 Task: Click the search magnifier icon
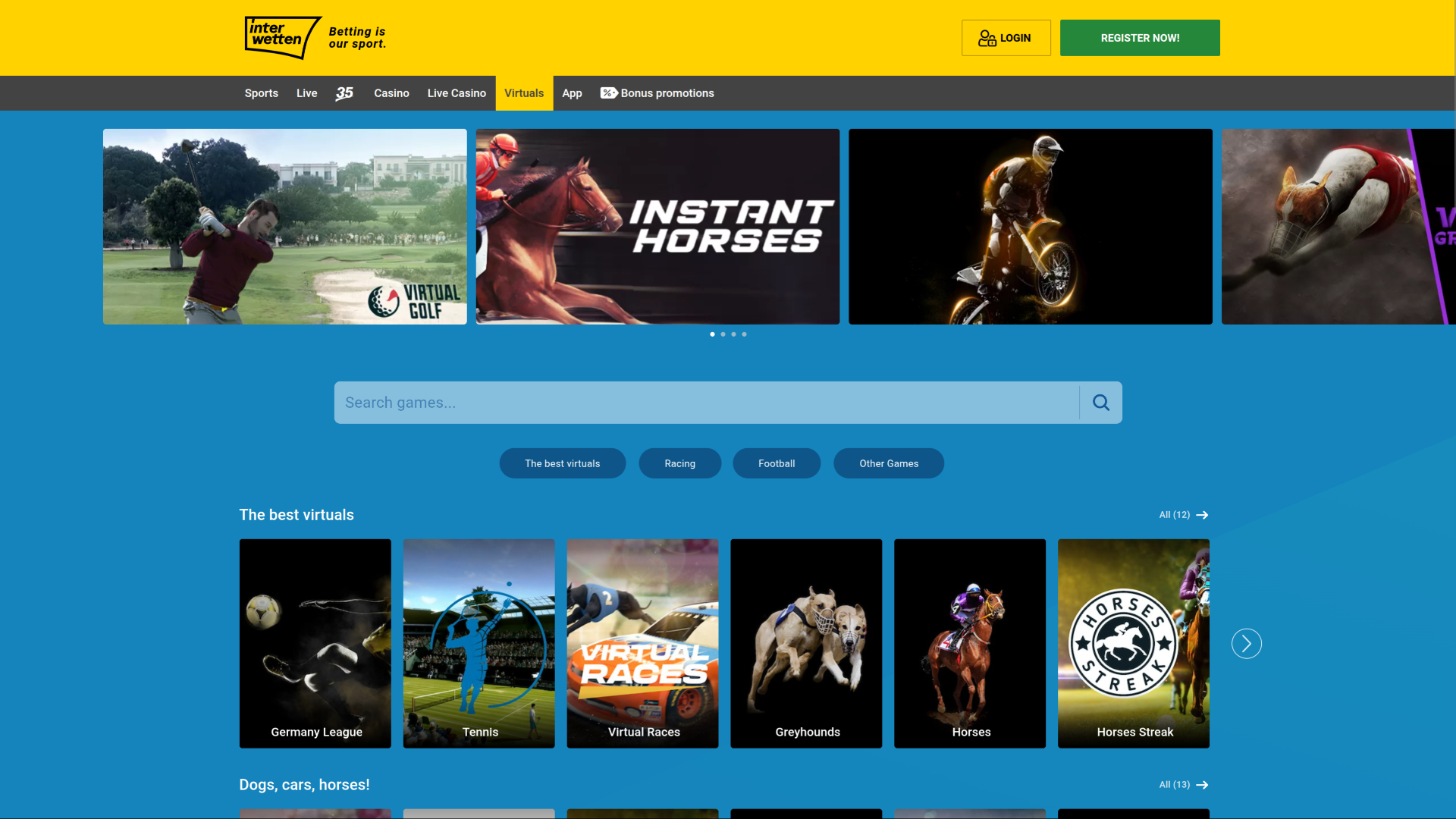pyautogui.click(x=1100, y=402)
